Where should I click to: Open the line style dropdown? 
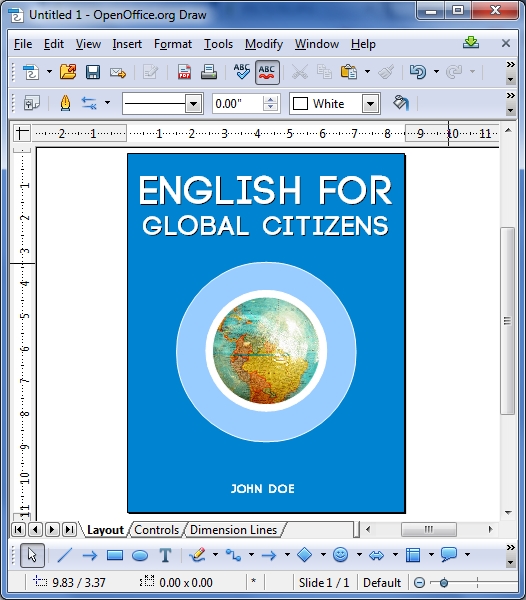coord(194,104)
